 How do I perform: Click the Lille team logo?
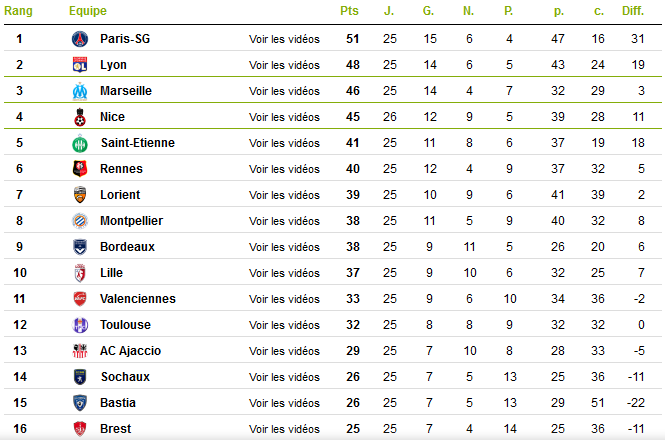pyautogui.click(x=80, y=273)
